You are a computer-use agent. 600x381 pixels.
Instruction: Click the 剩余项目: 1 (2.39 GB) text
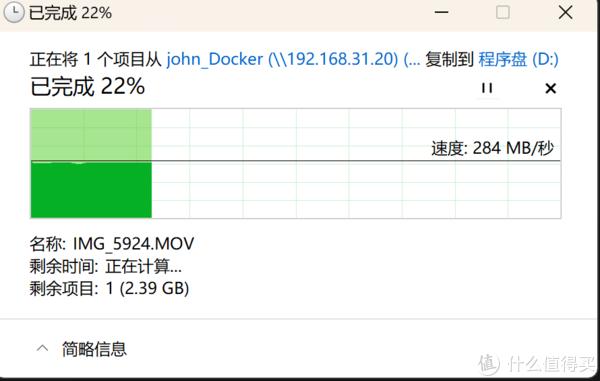point(109,288)
